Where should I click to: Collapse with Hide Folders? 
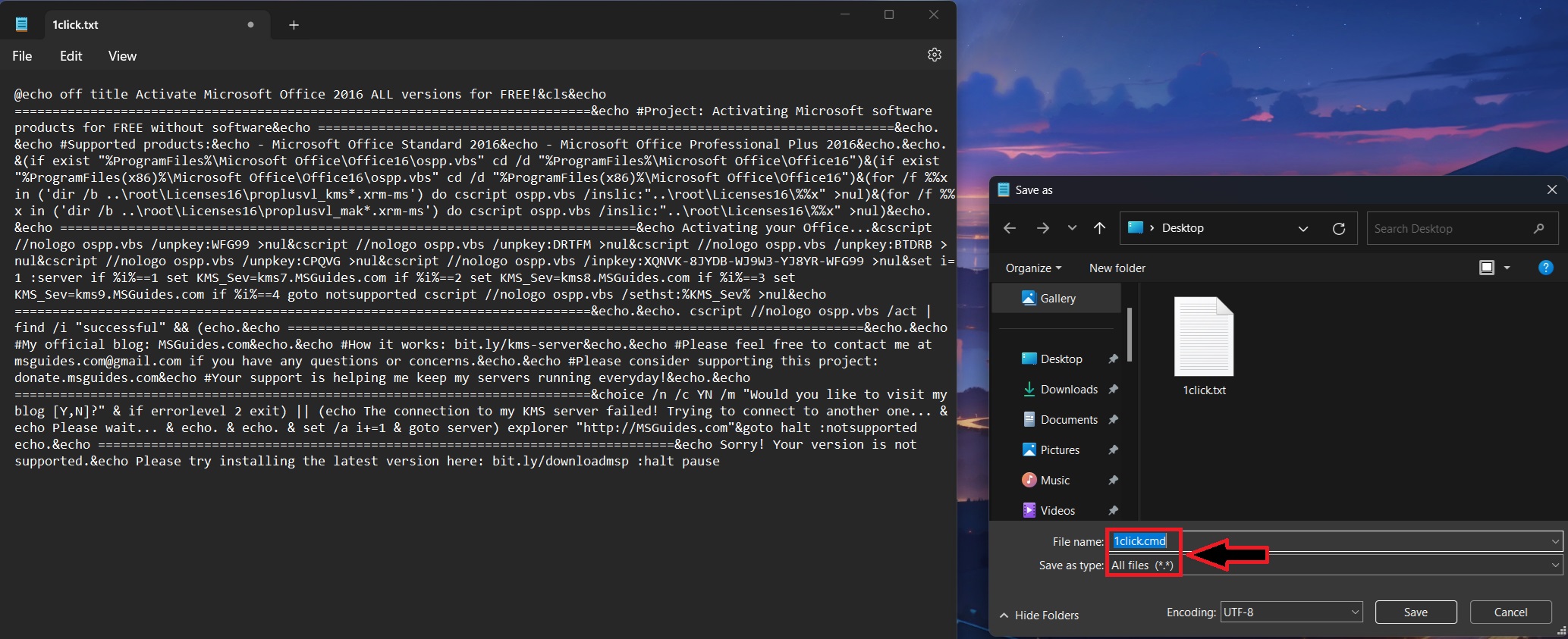point(1039,616)
